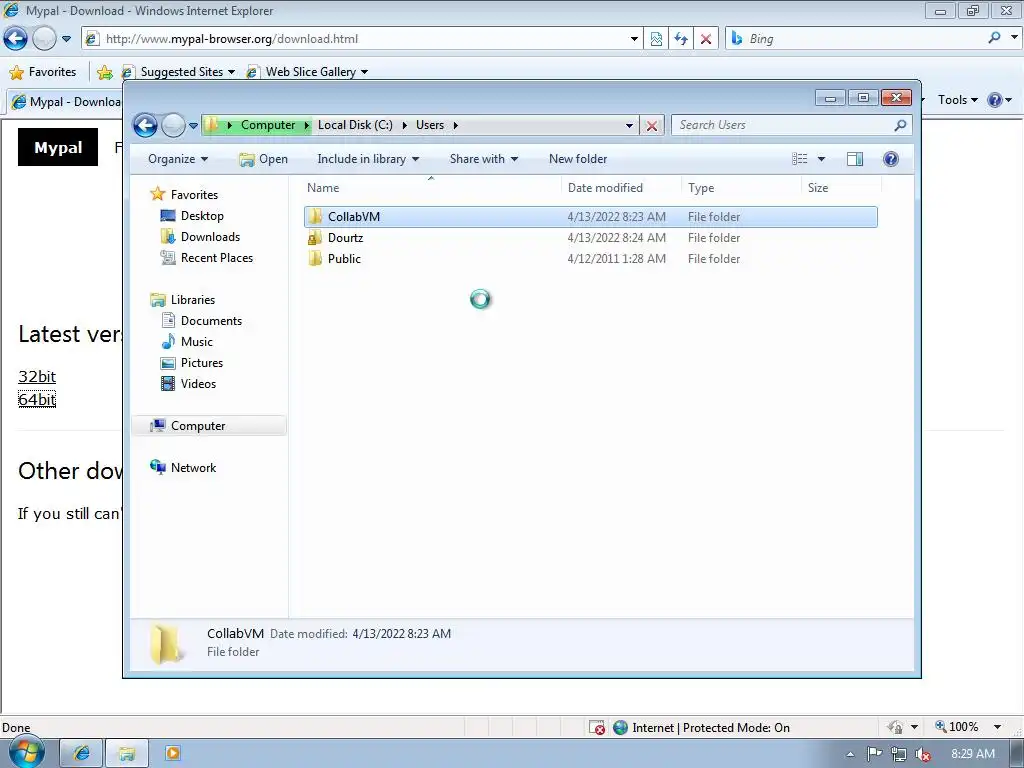This screenshot has width=1024, height=768.
Task: Click Internet Explorer's back button
Action: (x=16, y=39)
